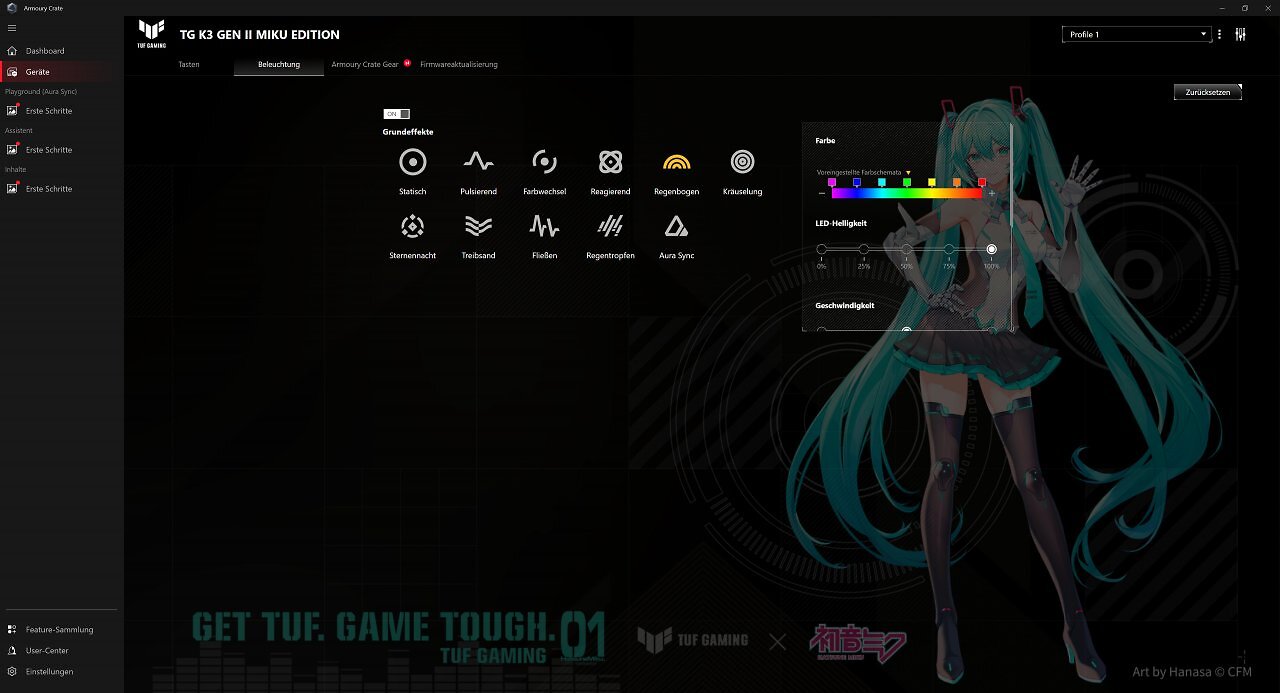Select the yellow color stop marker
1280x693 pixels.
coord(932,183)
